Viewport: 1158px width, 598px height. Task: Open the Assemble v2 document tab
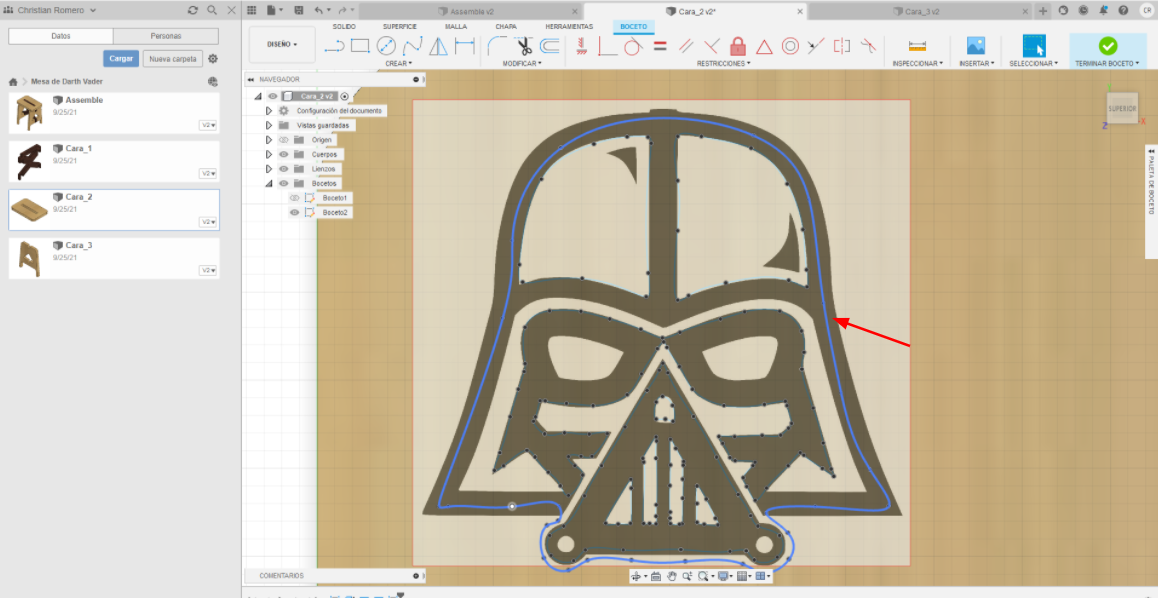pyautogui.click(x=470, y=11)
